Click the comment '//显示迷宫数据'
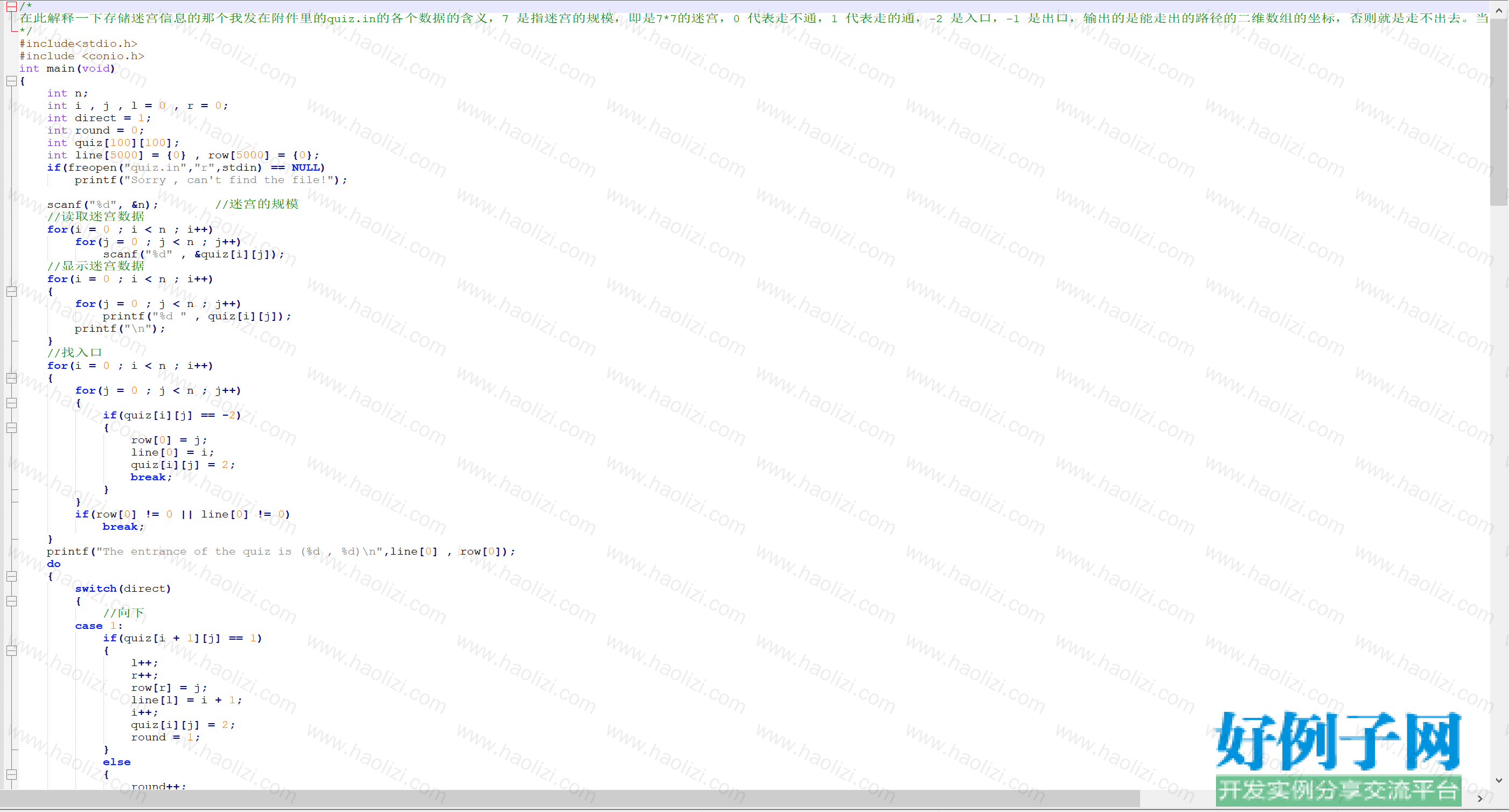Viewport: 1509px width, 812px height. (x=95, y=267)
